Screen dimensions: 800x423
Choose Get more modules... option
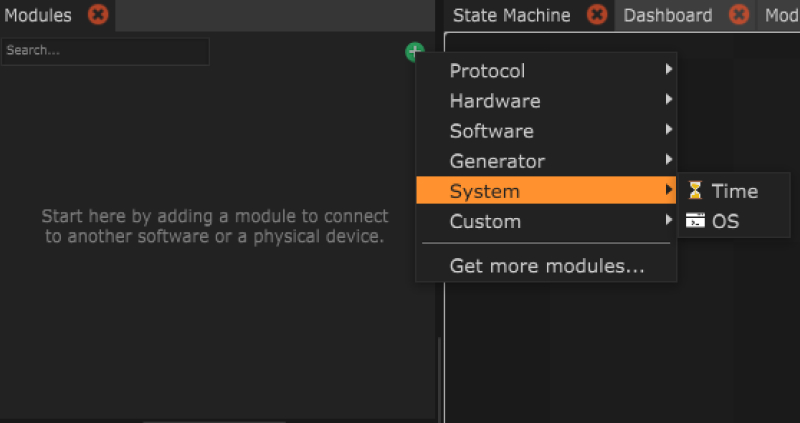point(546,266)
